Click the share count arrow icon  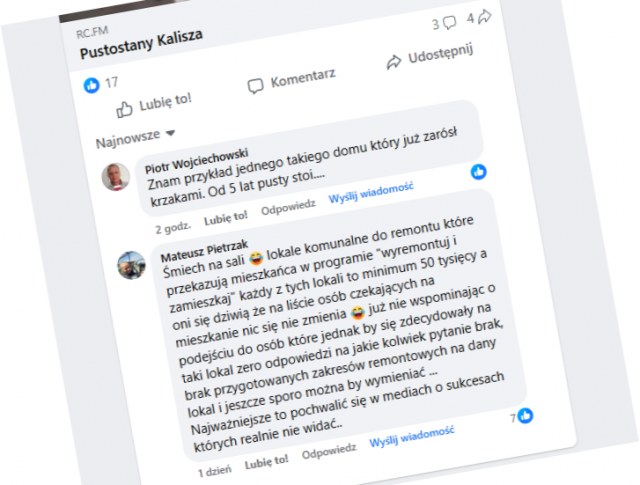pos(484,16)
